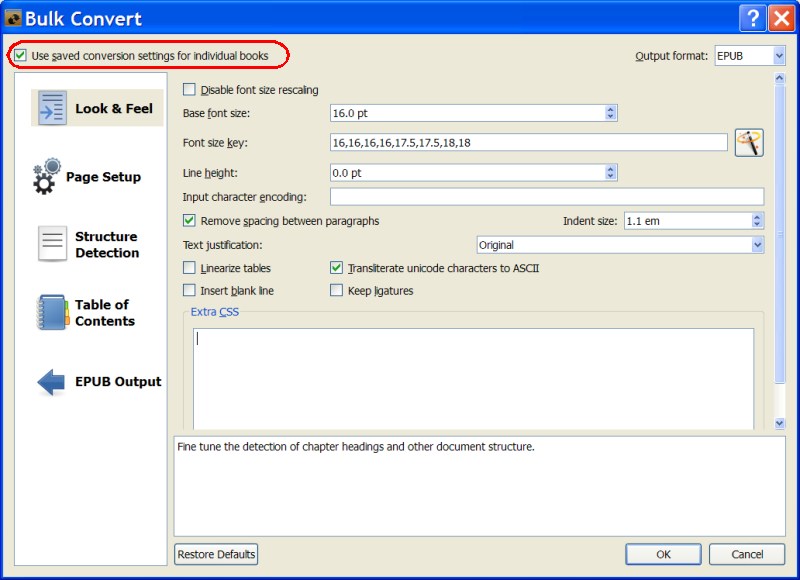
Task: Click the Input character encoding field
Action: [x=547, y=196]
